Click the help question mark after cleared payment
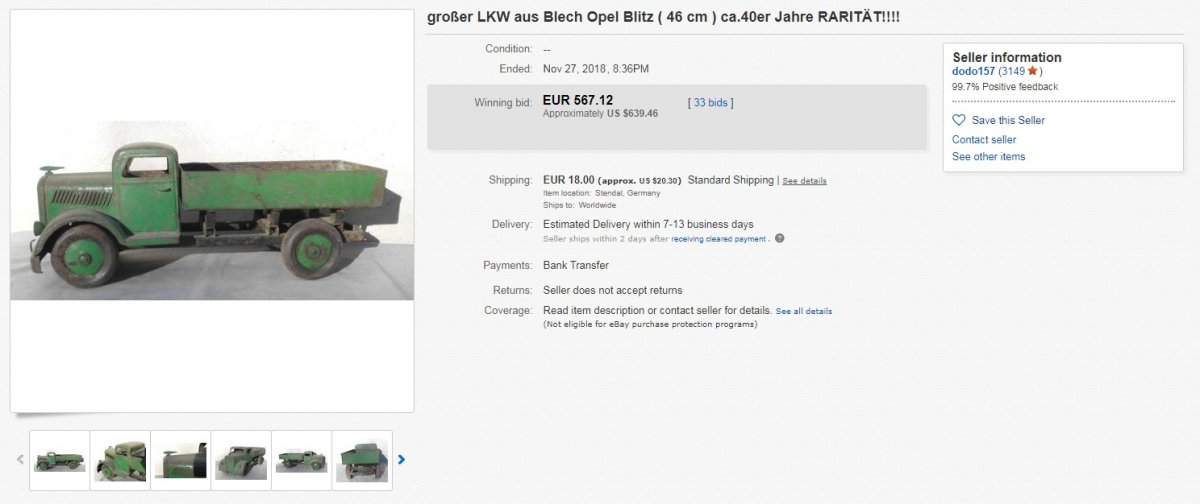The width and height of the screenshot is (1200, 504). point(779,238)
